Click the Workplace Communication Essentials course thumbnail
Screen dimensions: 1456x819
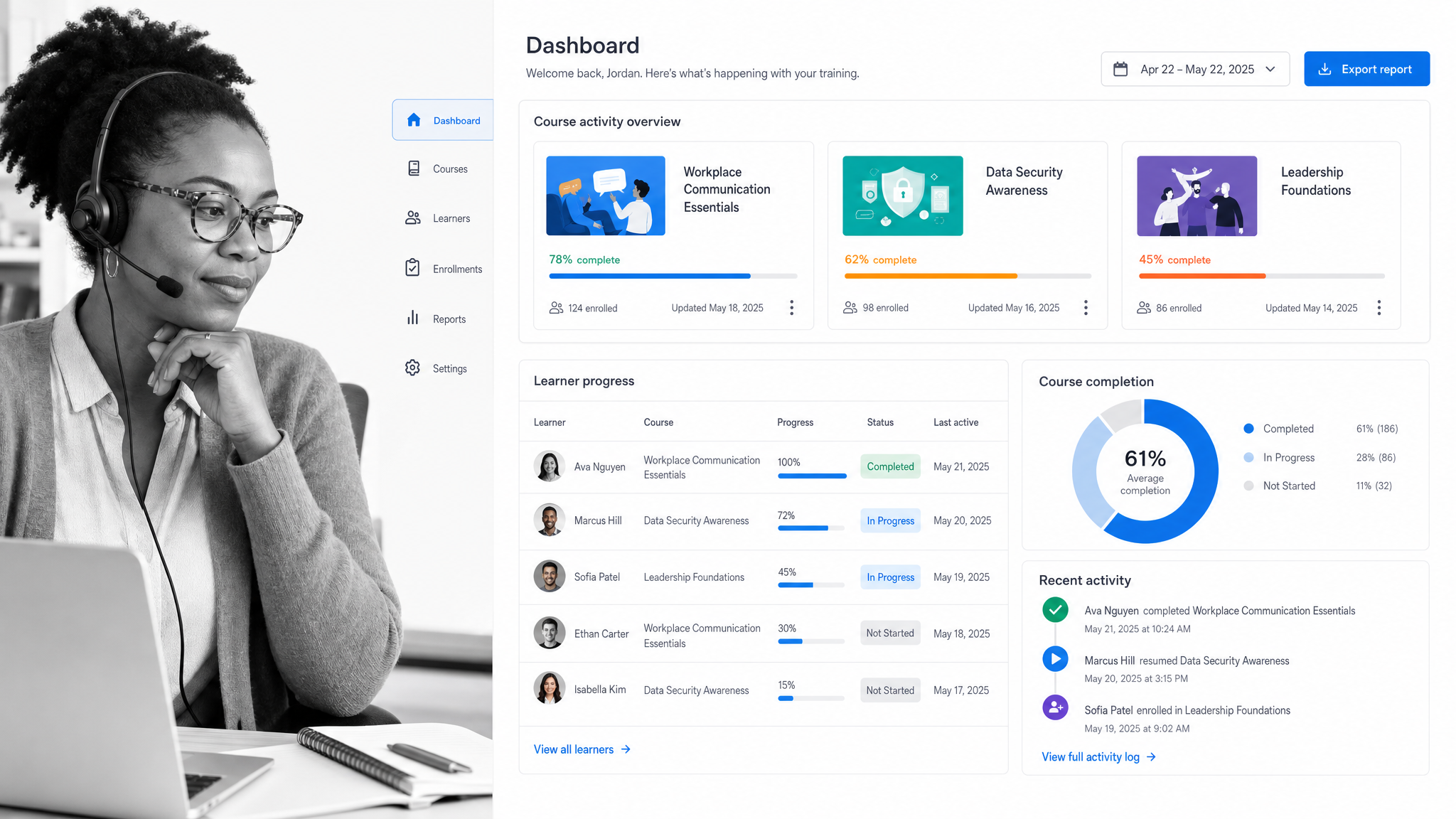pos(606,196)
